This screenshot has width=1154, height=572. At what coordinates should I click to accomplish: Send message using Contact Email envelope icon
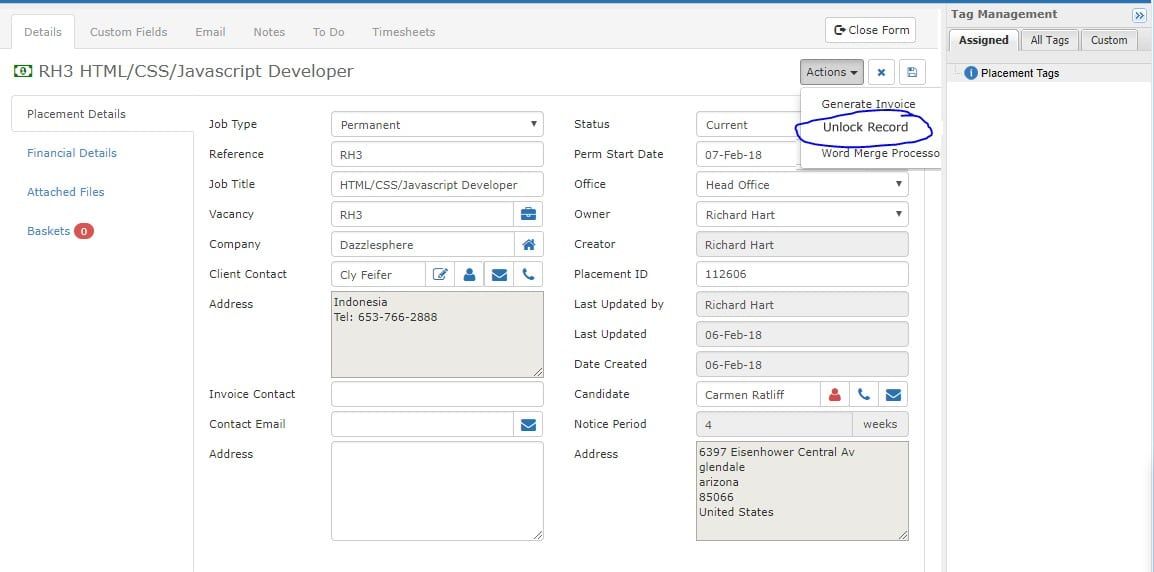coord(528,424)
